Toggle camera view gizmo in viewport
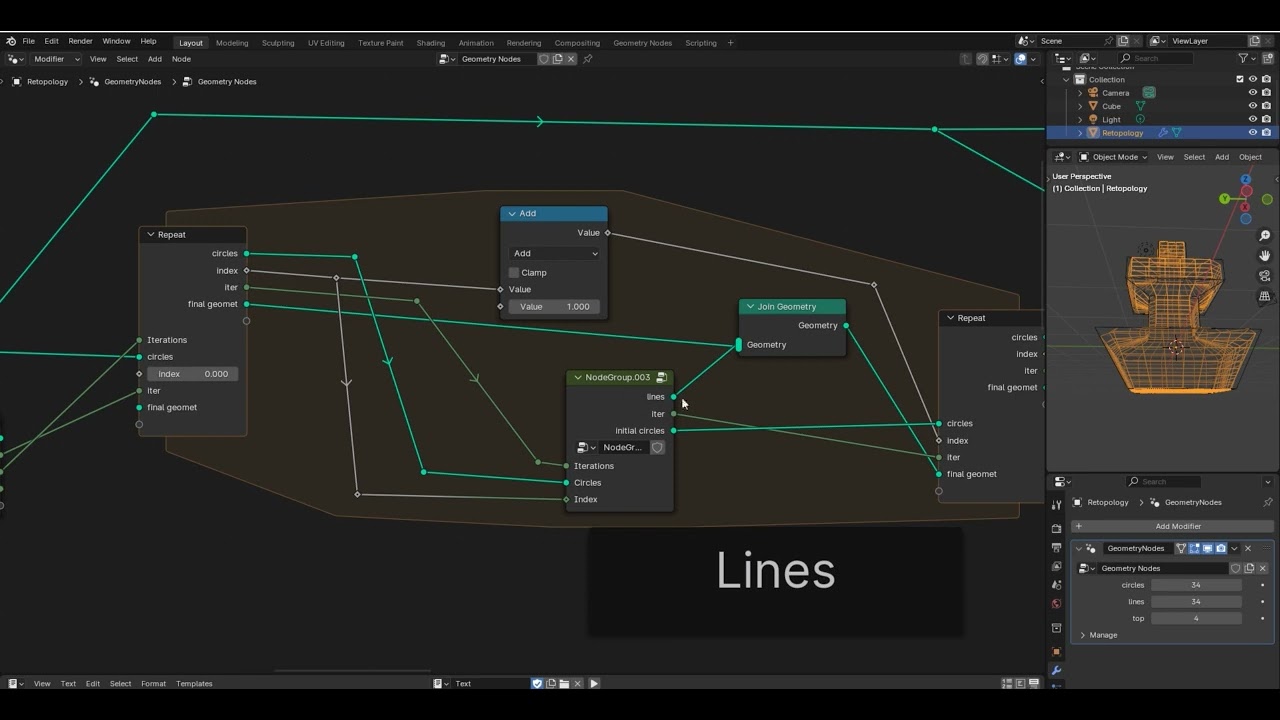The width and height of the screenshot is (1280, 720). pos(1265,276)
